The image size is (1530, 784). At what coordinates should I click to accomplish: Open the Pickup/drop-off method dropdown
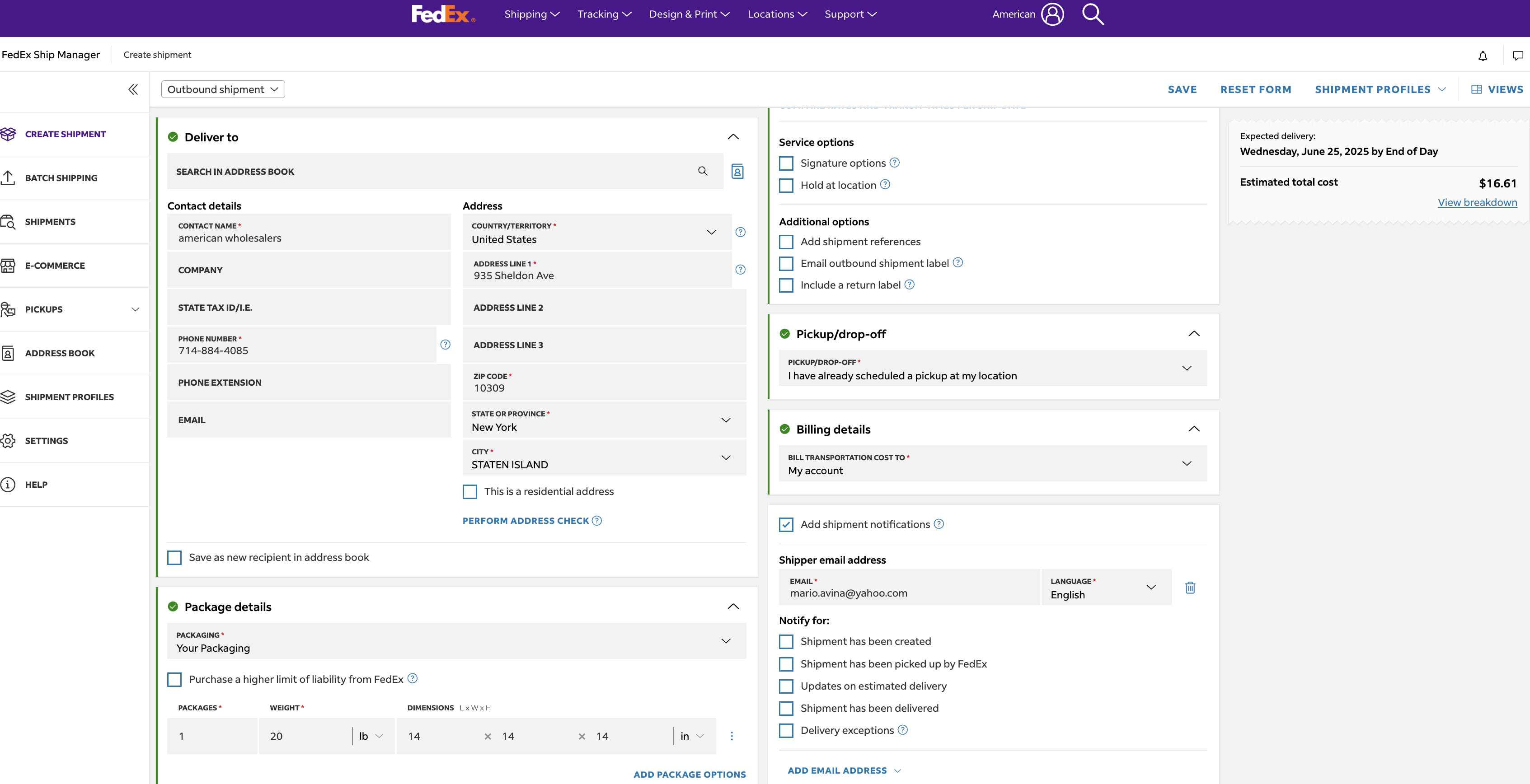[992, 369]
